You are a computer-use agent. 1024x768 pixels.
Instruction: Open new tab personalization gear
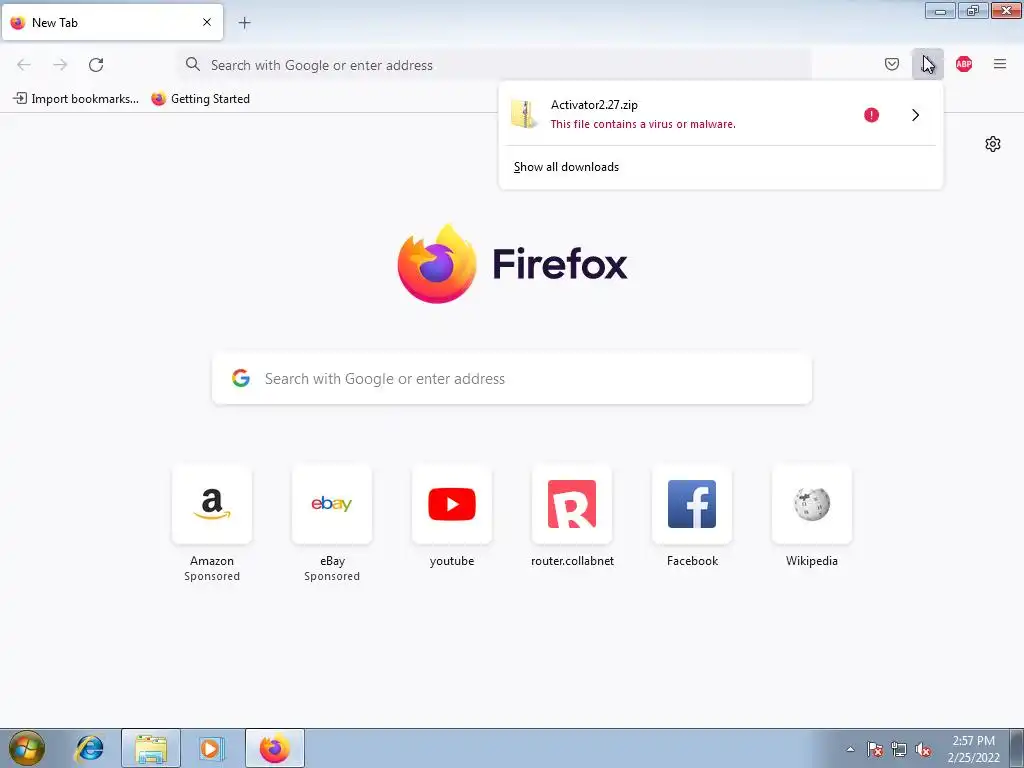[993, 144]
